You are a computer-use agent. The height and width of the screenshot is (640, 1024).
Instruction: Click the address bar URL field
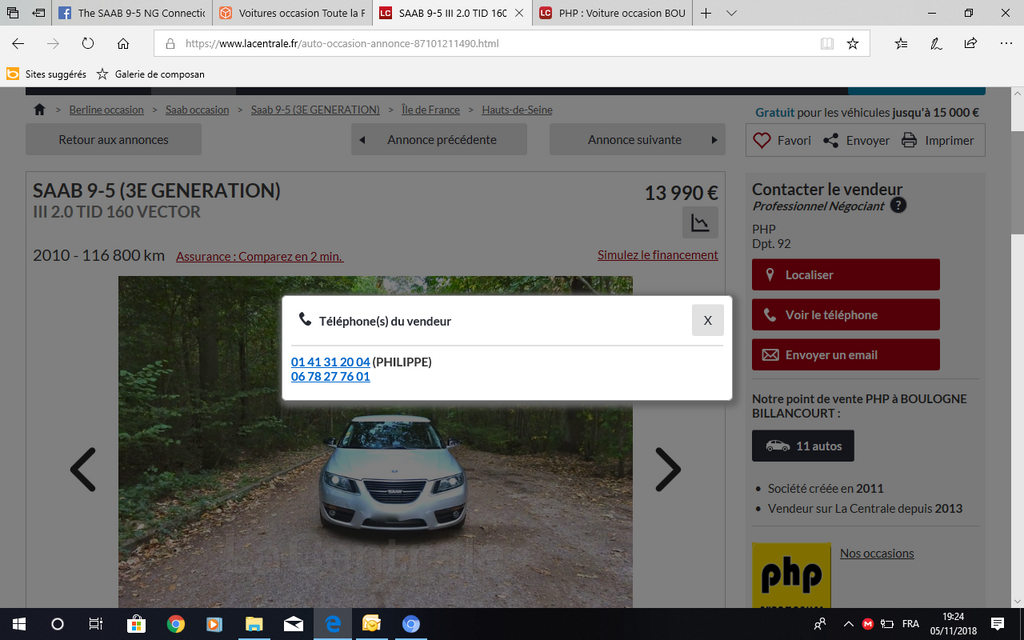click(x=483, y=44)
